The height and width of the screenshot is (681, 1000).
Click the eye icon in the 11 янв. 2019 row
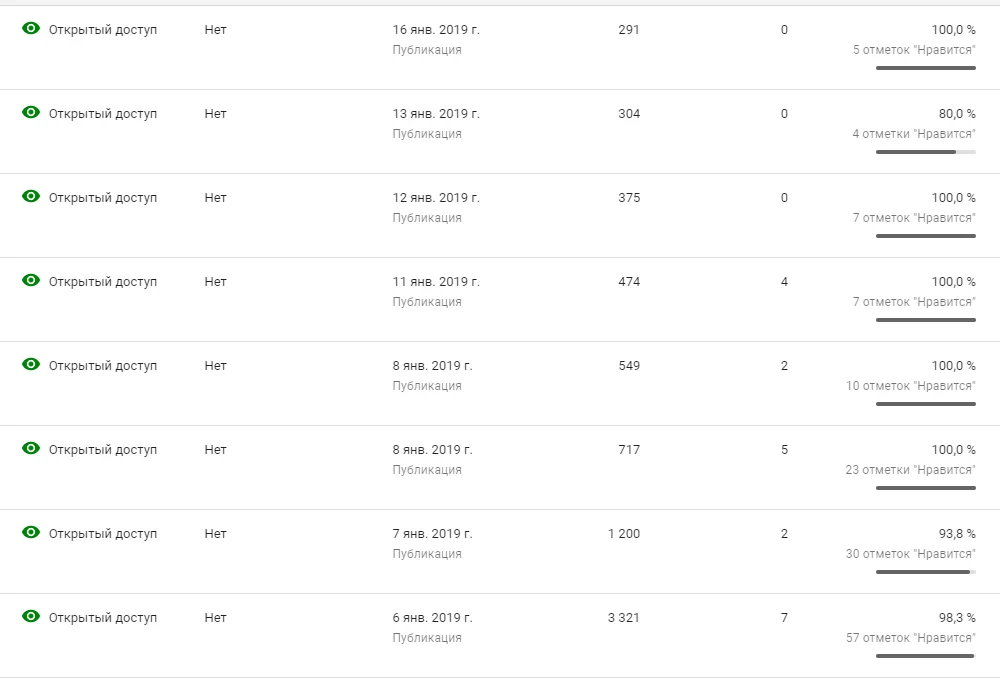[x=31, y=281]
